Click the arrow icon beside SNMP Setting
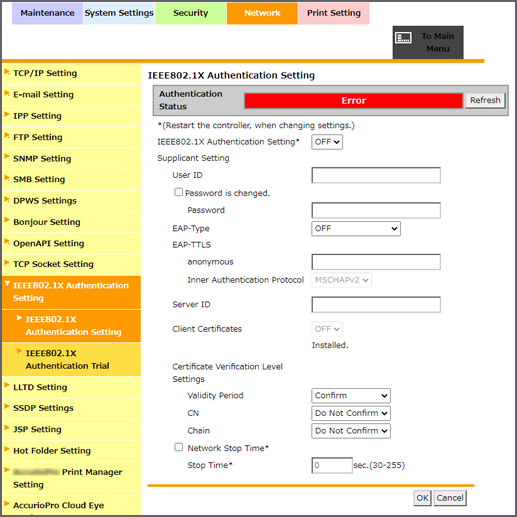This screenshot has width=517, height=517. point(7,157)
